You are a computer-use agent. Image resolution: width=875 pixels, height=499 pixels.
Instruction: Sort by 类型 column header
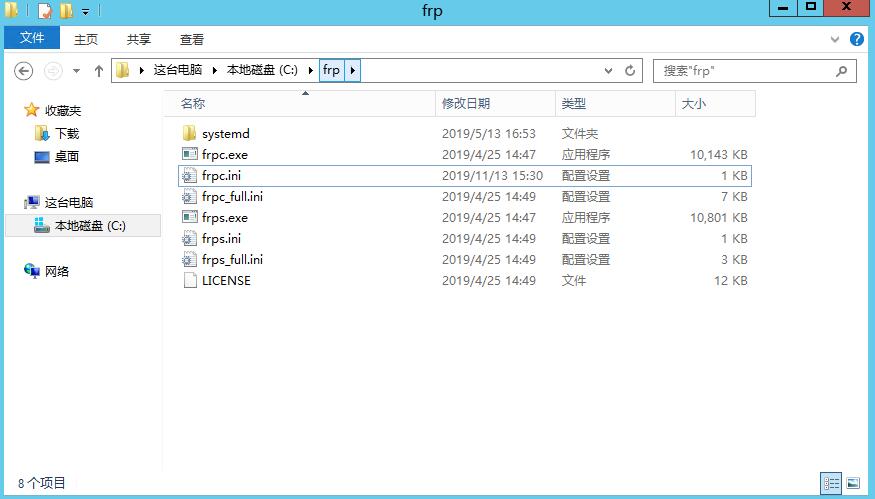616,103
